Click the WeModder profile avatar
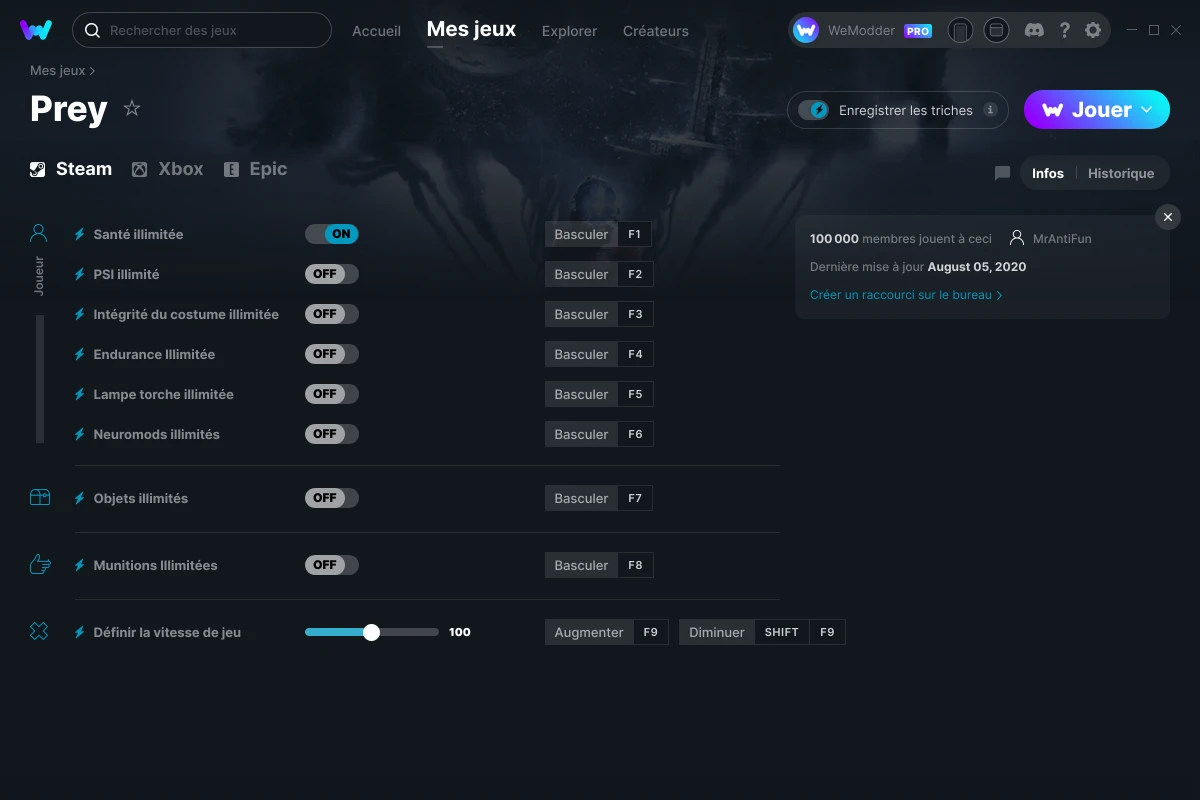Viewport: 1200px width, 800px height. tap(806, 30)
